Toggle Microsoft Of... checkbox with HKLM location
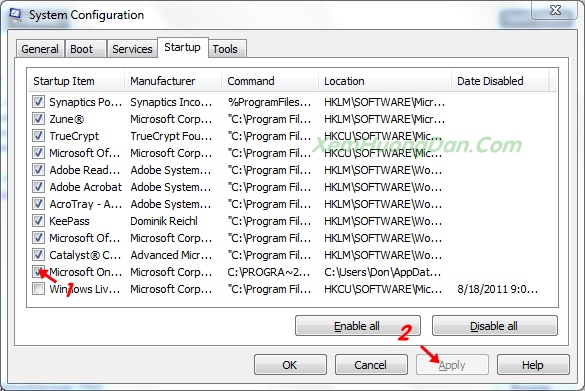This screenshot has height=391, width=585. (38, 238)
